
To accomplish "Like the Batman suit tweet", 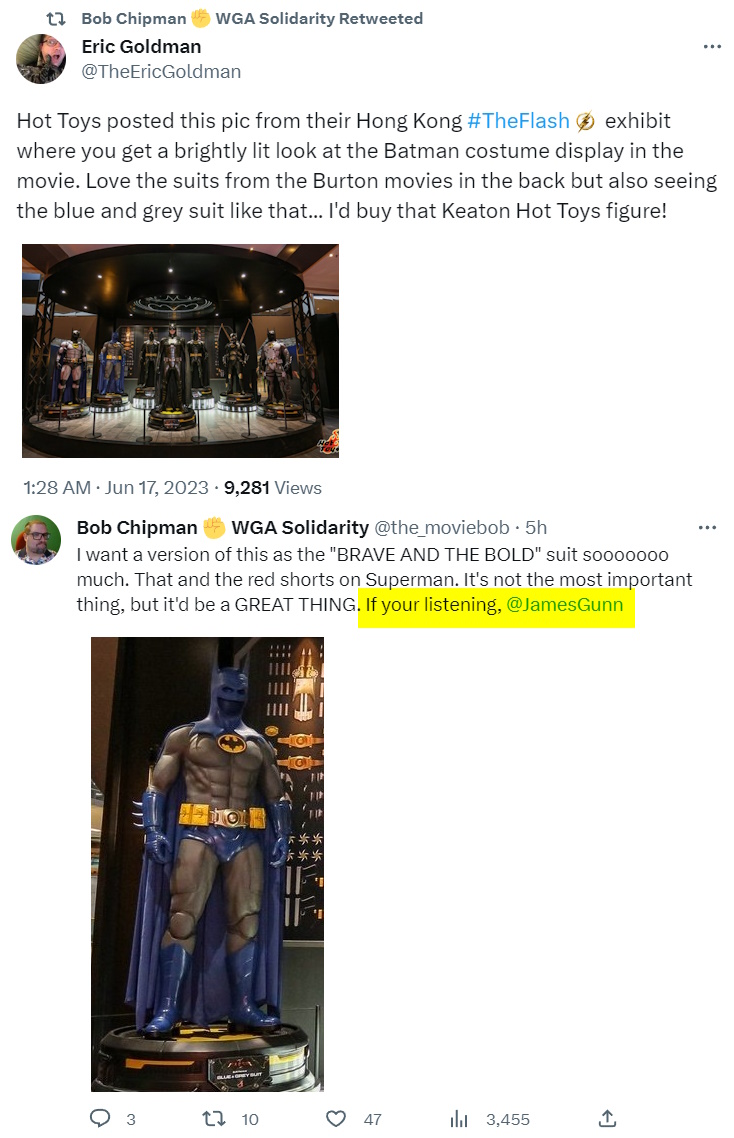I will coord(337,1118).
